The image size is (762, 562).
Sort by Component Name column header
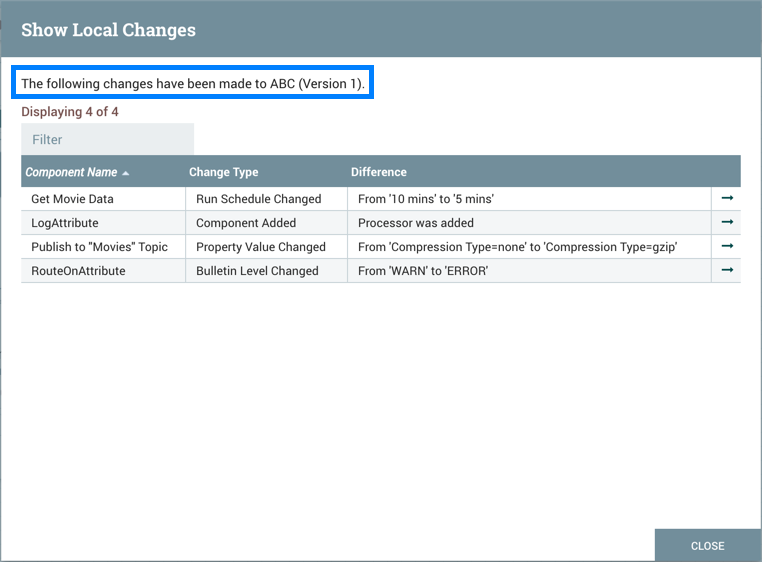(71, 172)
